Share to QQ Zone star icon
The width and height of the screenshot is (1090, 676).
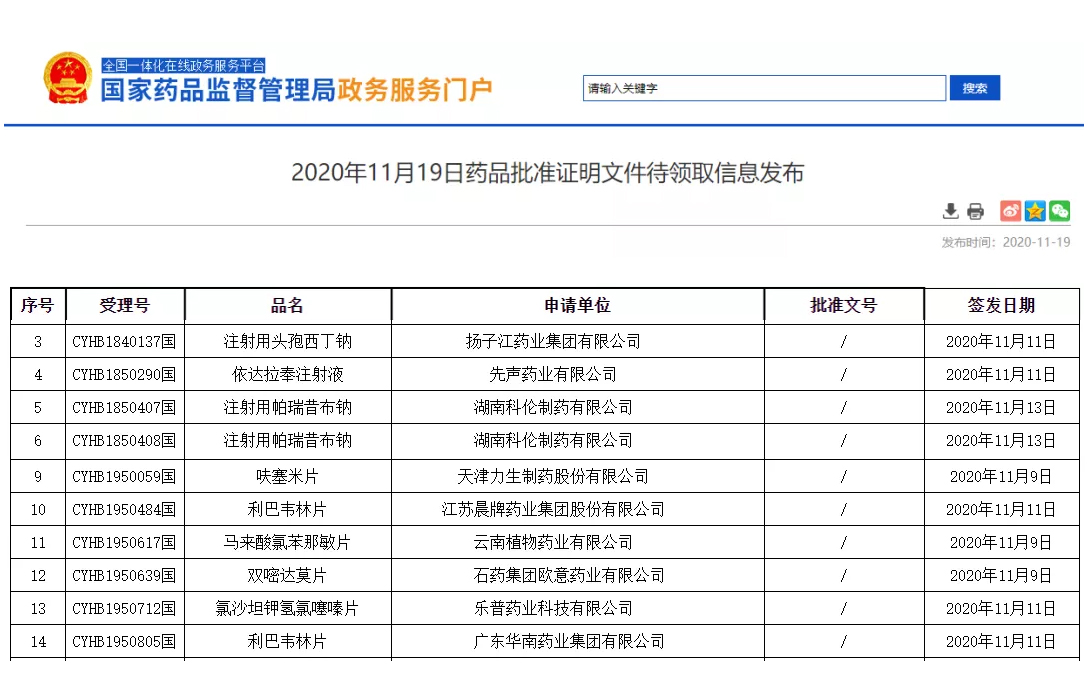click(x=1034, y=211)
